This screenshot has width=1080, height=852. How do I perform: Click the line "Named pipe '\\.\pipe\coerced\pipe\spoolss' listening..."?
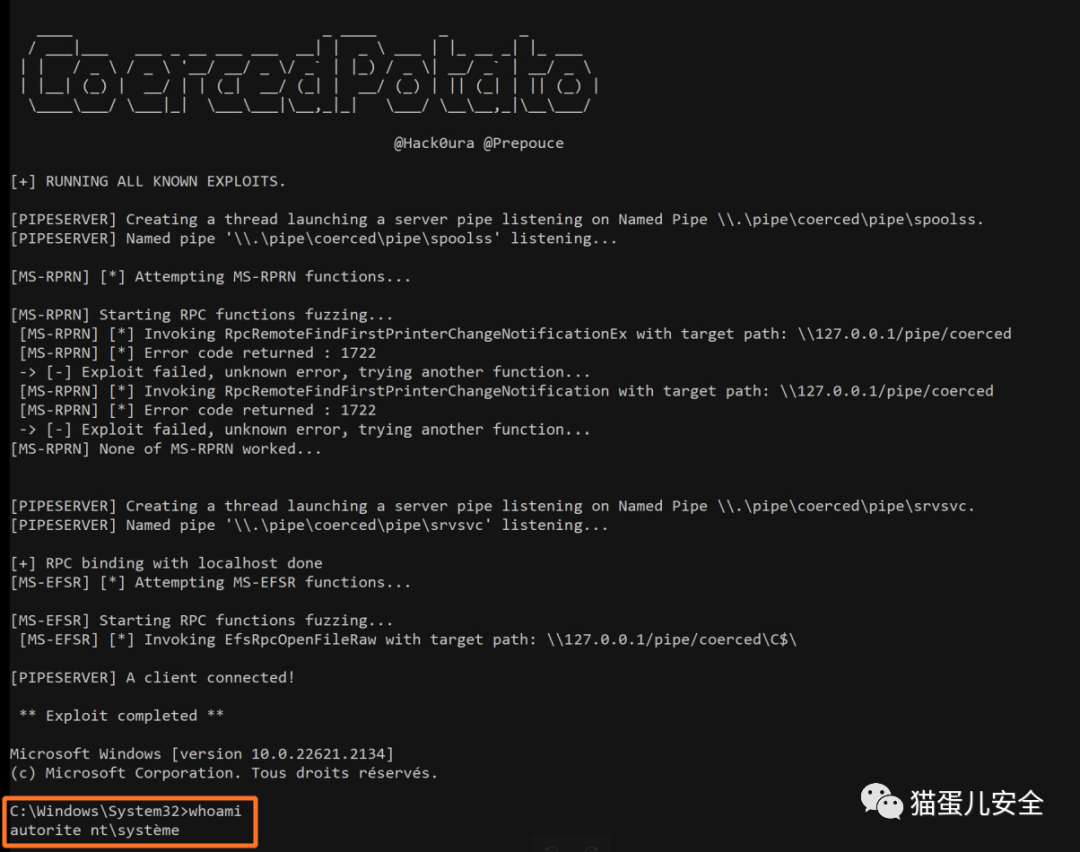click(x=313, y=239)
